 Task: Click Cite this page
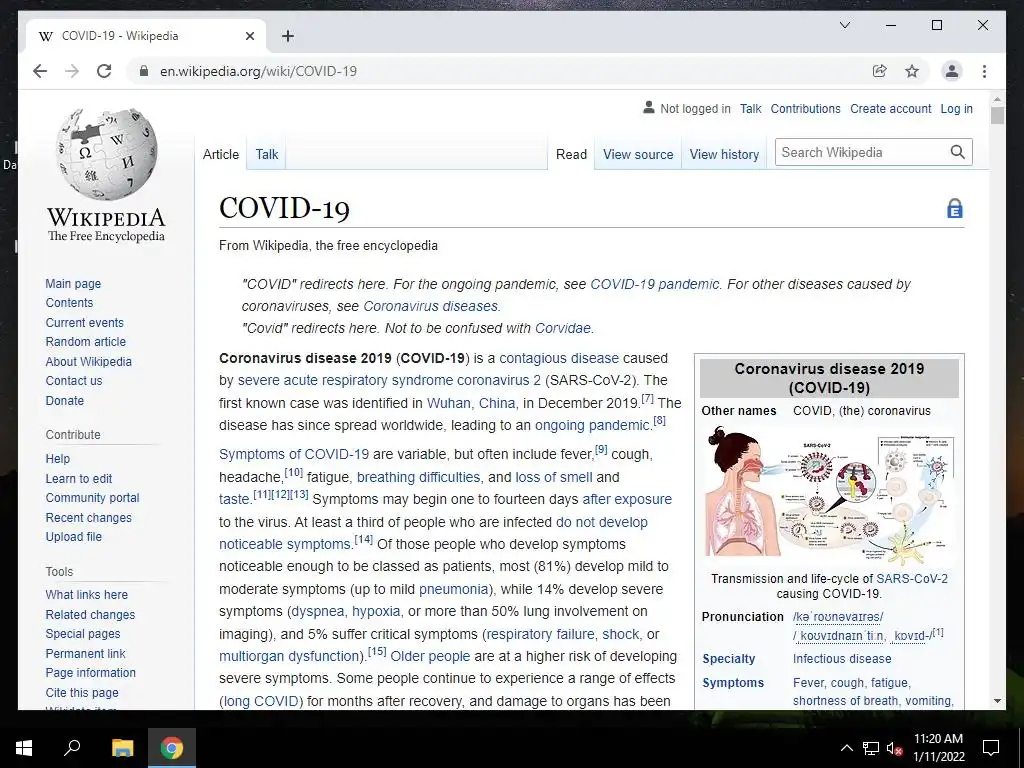click(x=82, y=692)
